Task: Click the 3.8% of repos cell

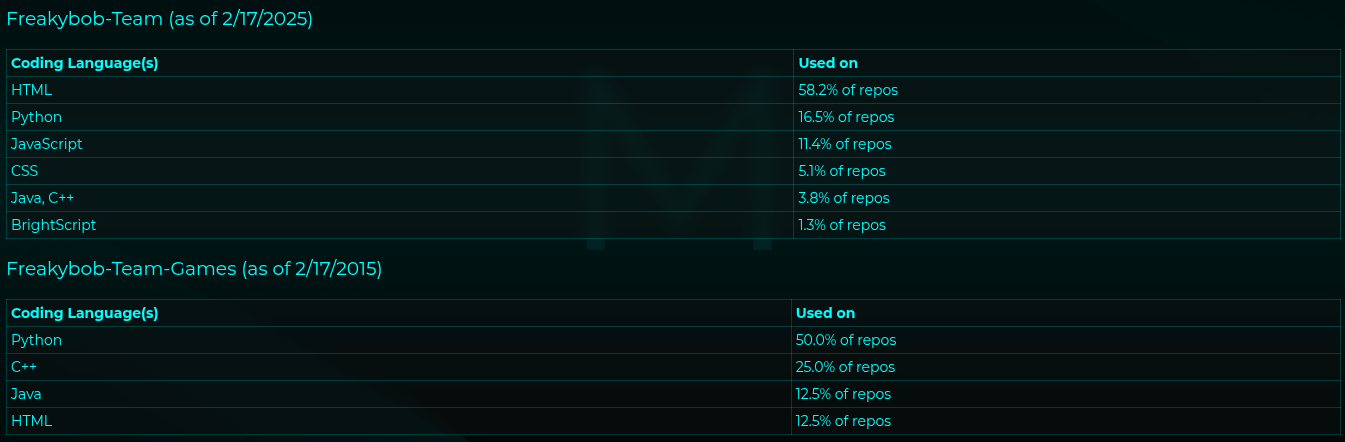Action: (844, 198)
